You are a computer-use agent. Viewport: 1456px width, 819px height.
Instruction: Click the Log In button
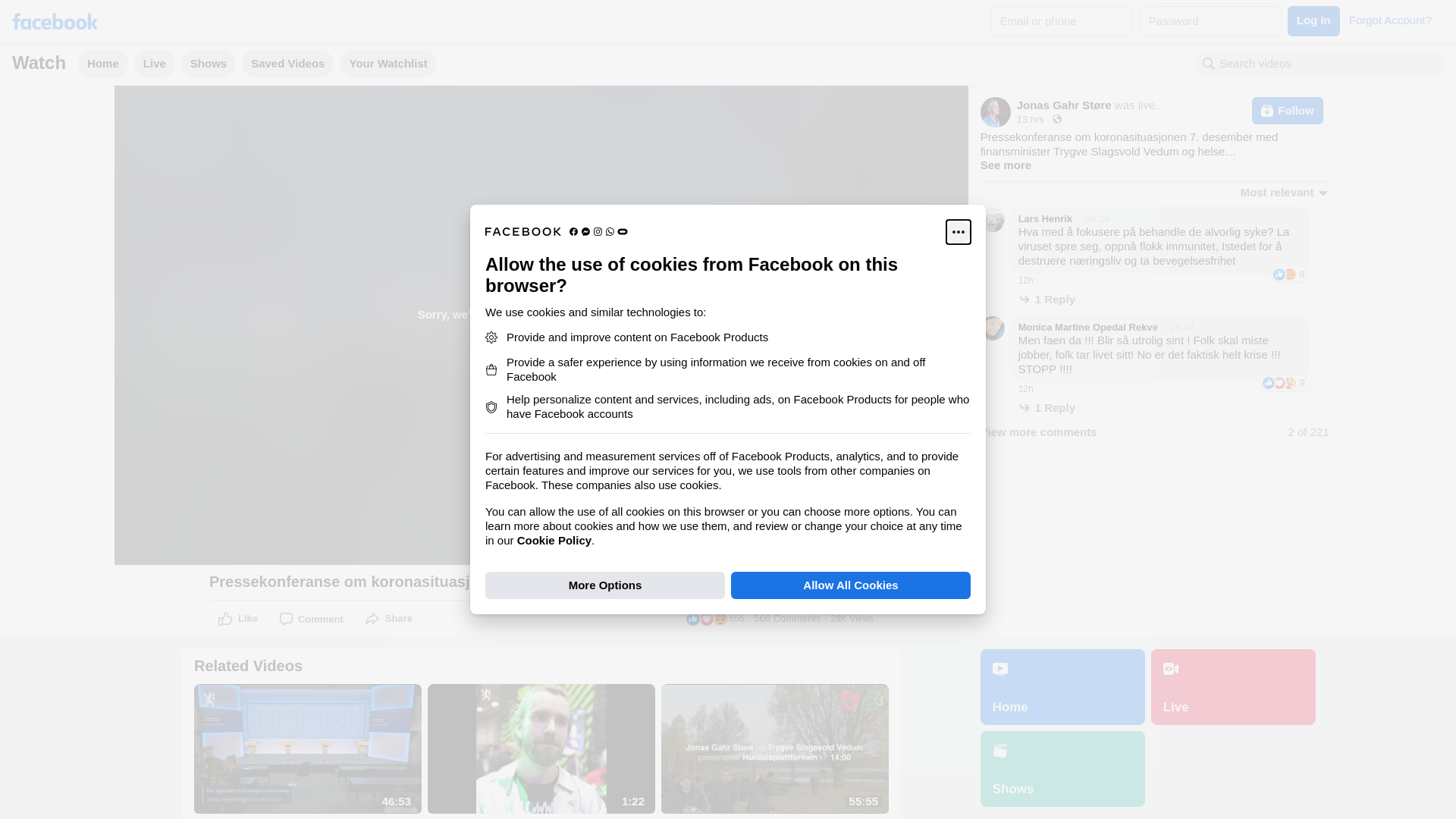1313,21
